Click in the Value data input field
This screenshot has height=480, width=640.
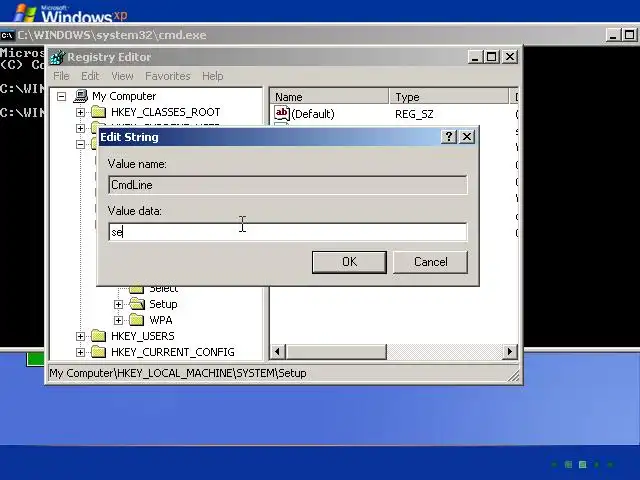point(288,232)
